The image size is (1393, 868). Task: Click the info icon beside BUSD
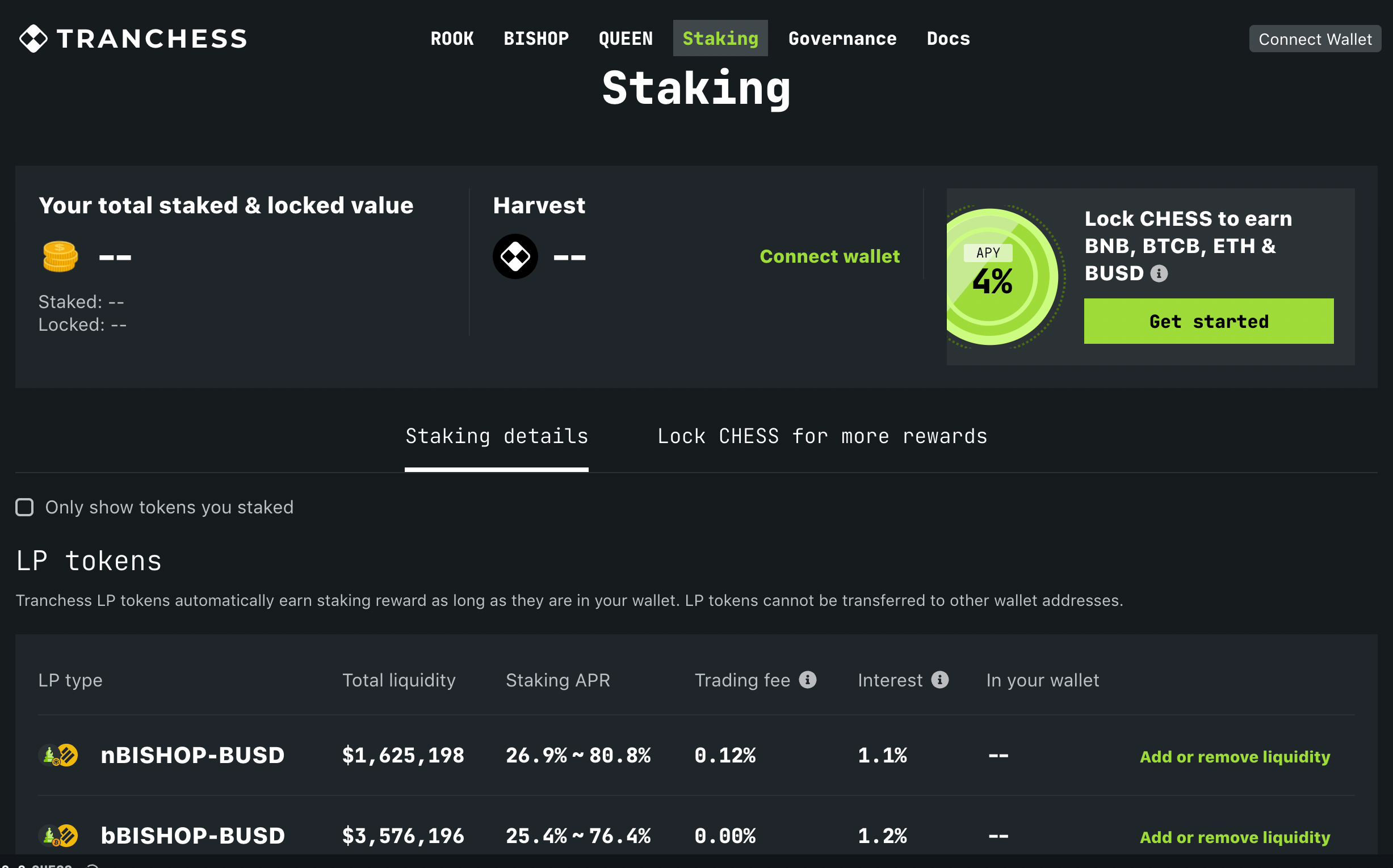[x=1159, y=273]
